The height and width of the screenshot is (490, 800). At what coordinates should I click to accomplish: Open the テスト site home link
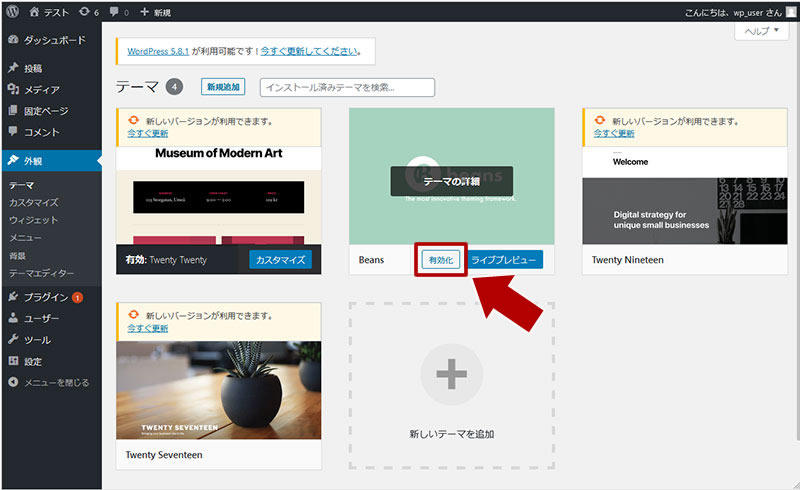click(x=49, y=12)
